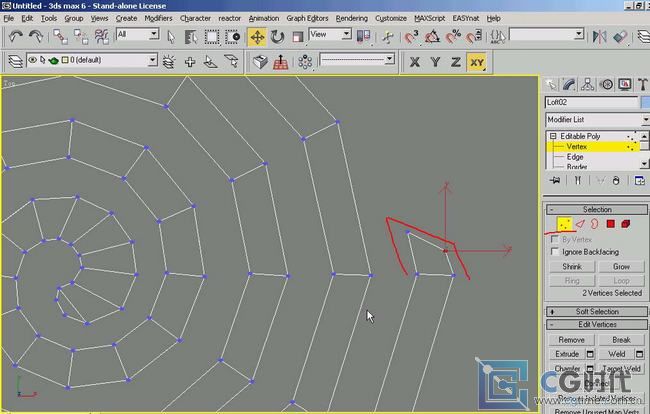Click the Array dots icon
Screen dimensions: 650x414
(305, 62)
